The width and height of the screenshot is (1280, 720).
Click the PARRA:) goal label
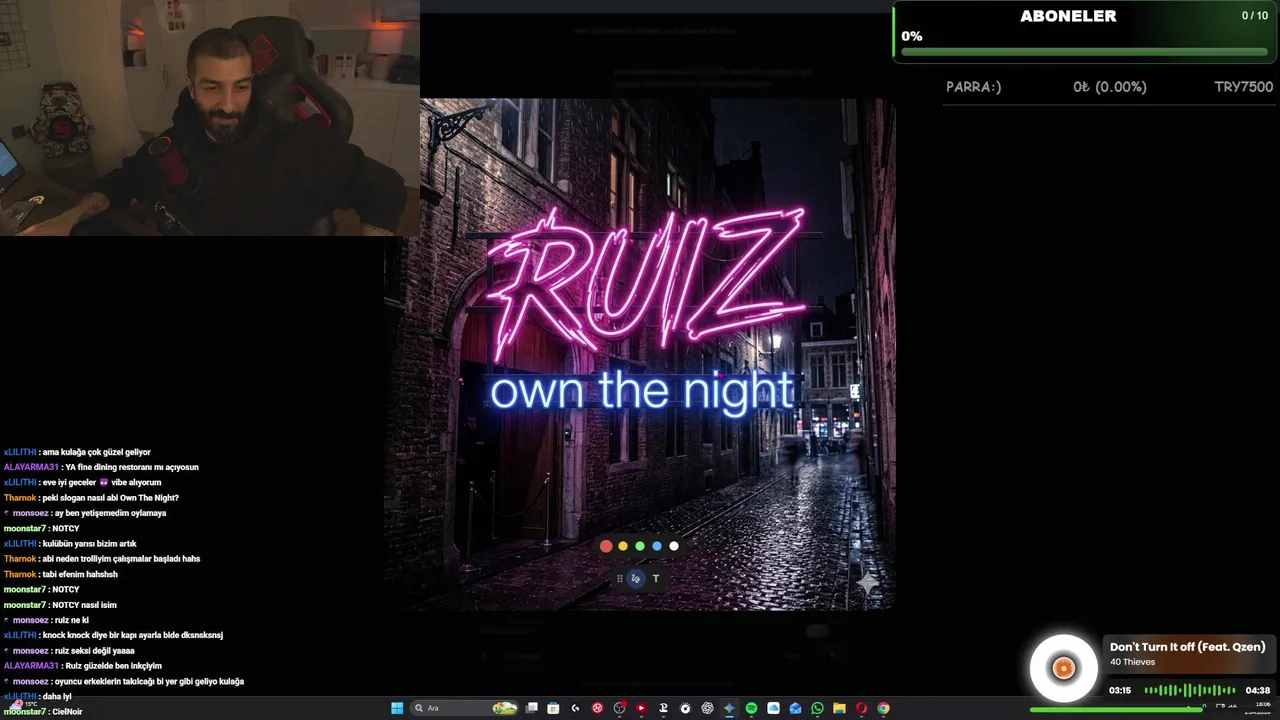[973, 87]
